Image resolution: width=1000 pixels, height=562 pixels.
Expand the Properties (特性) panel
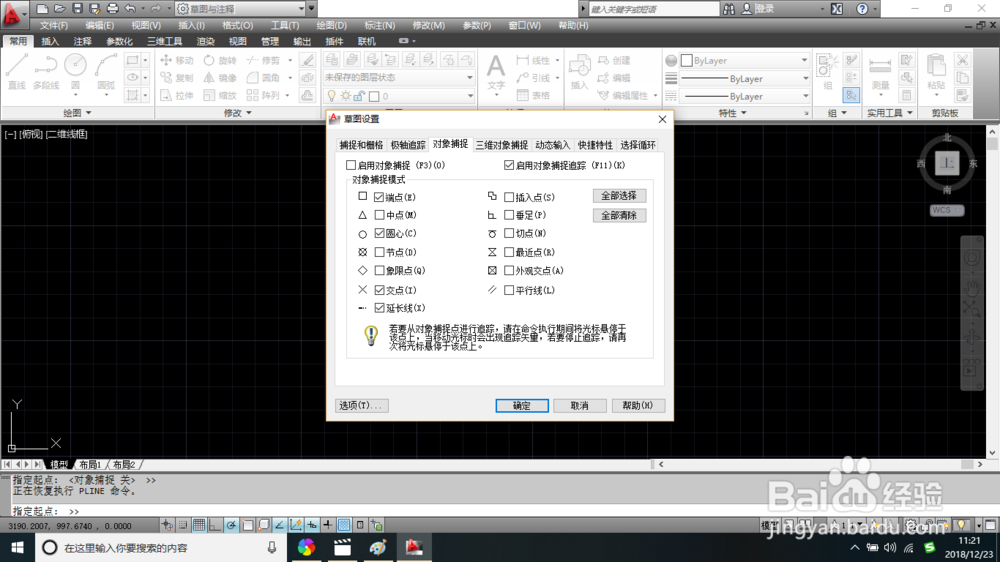(x=732, y=113)
